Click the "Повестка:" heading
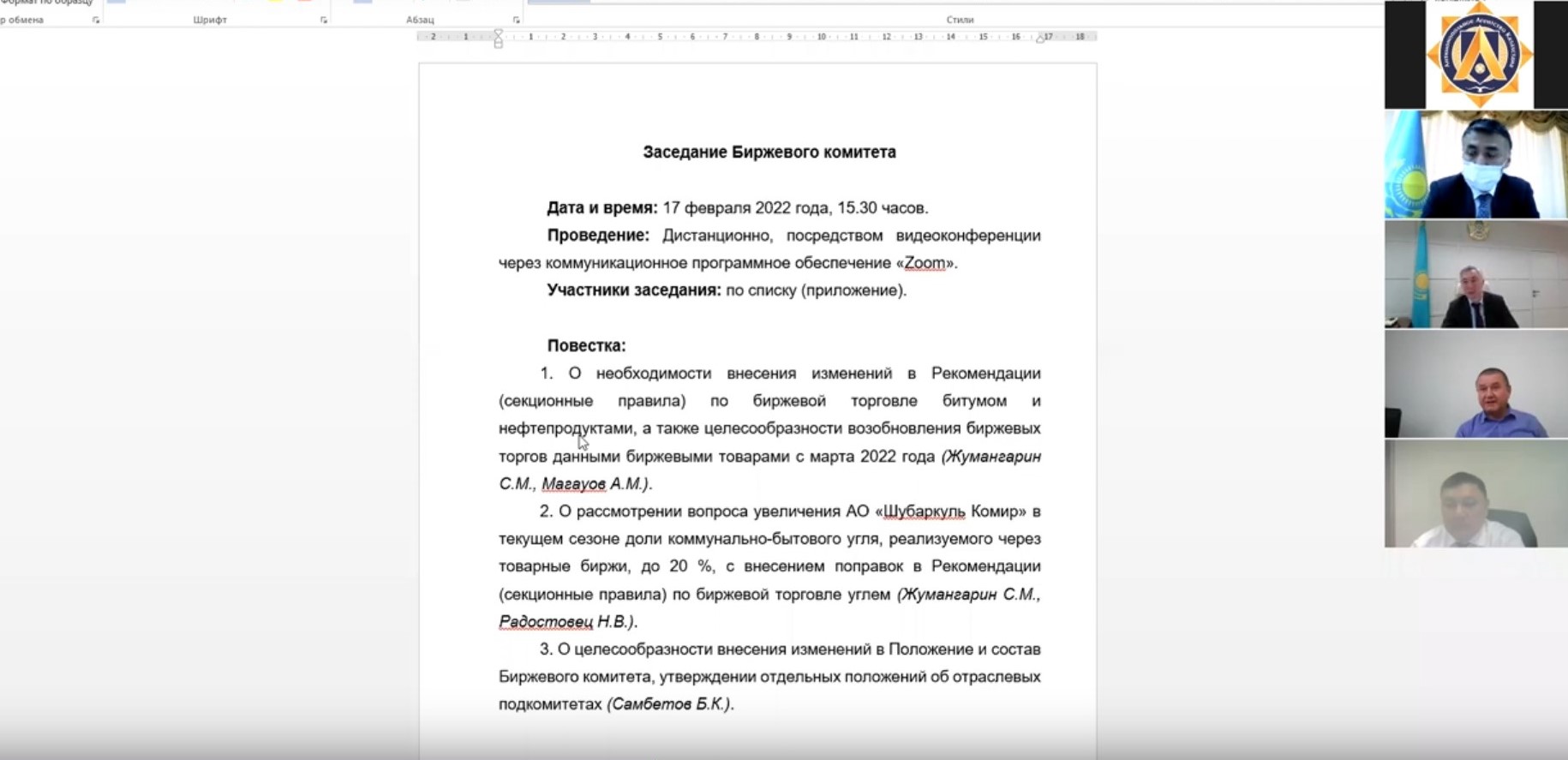The image size is (1568, 760). click(586, 345)
